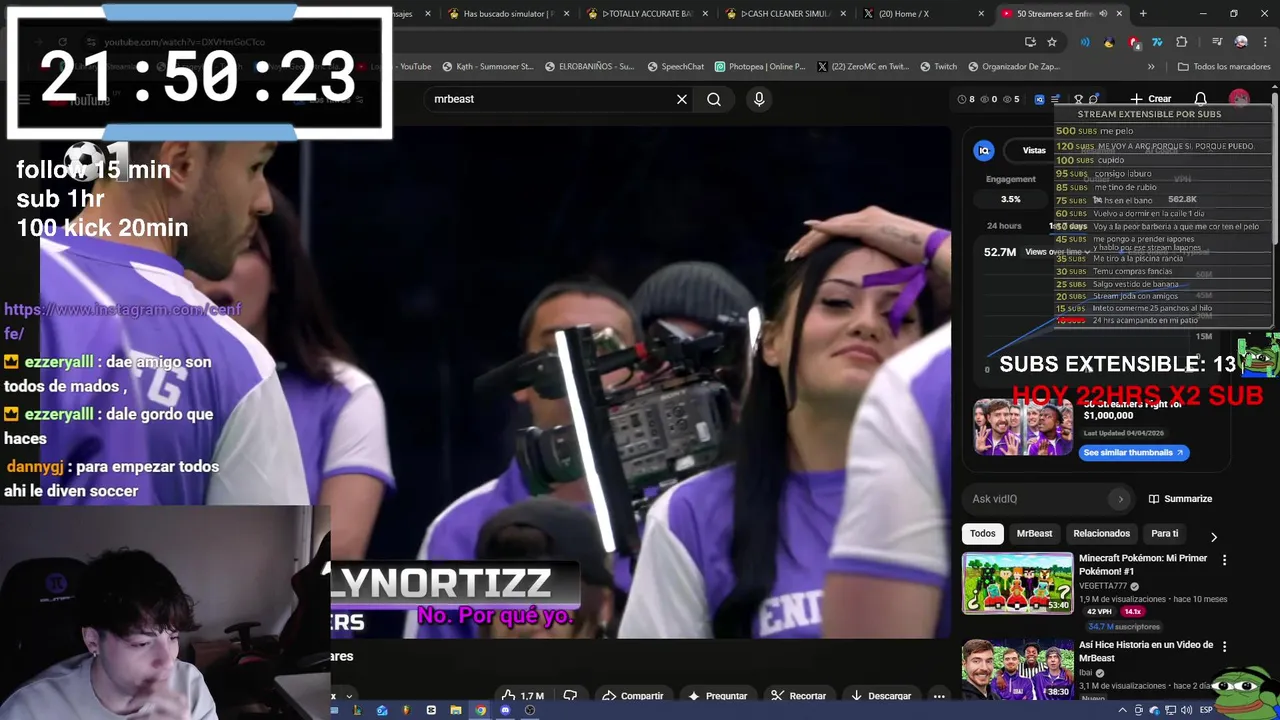
Task: Open options menu for Así Hice Historia video
Action: click(x=1224, y=647)
